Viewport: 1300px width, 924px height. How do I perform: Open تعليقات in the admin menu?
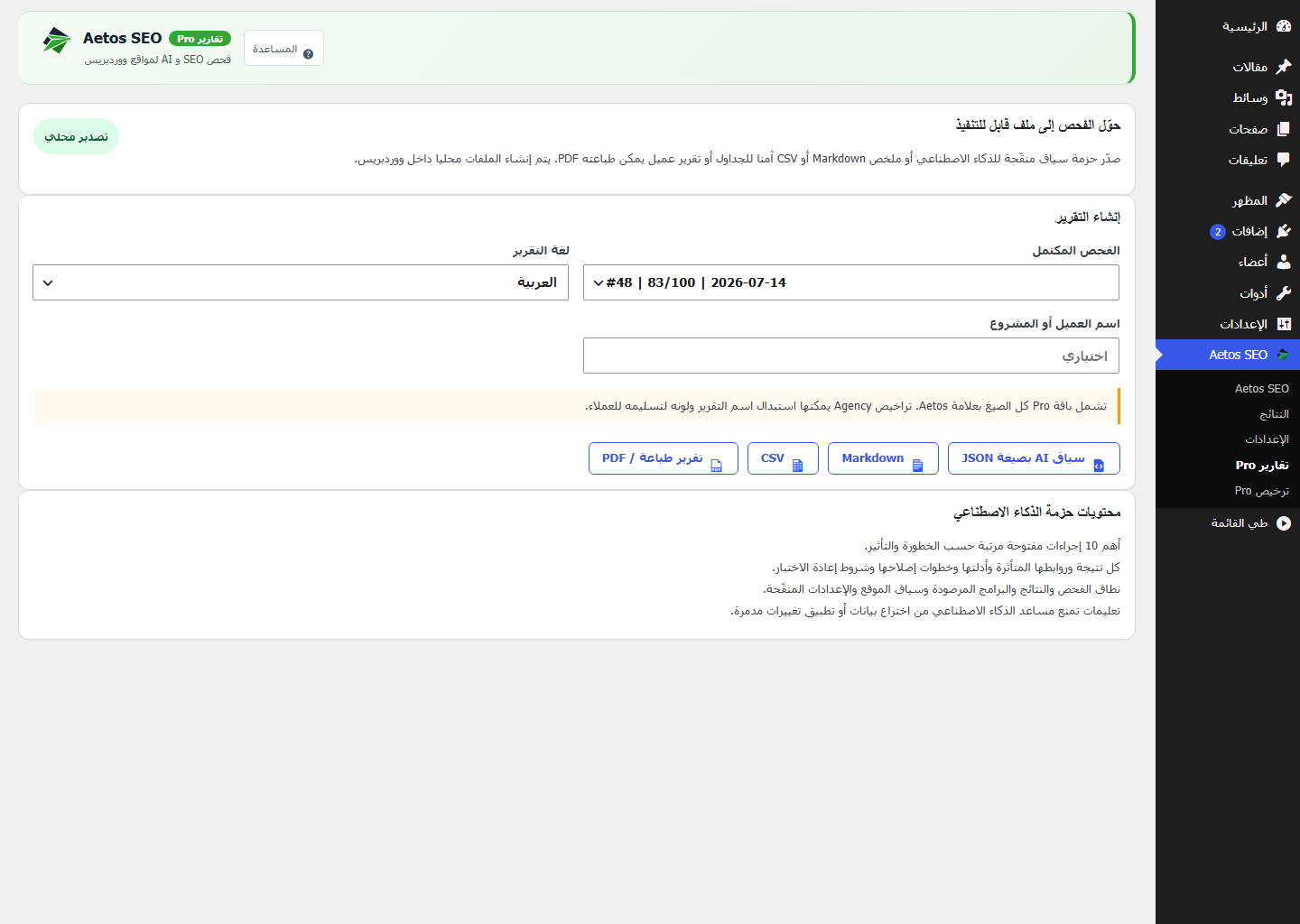(x=1228, y=160)
